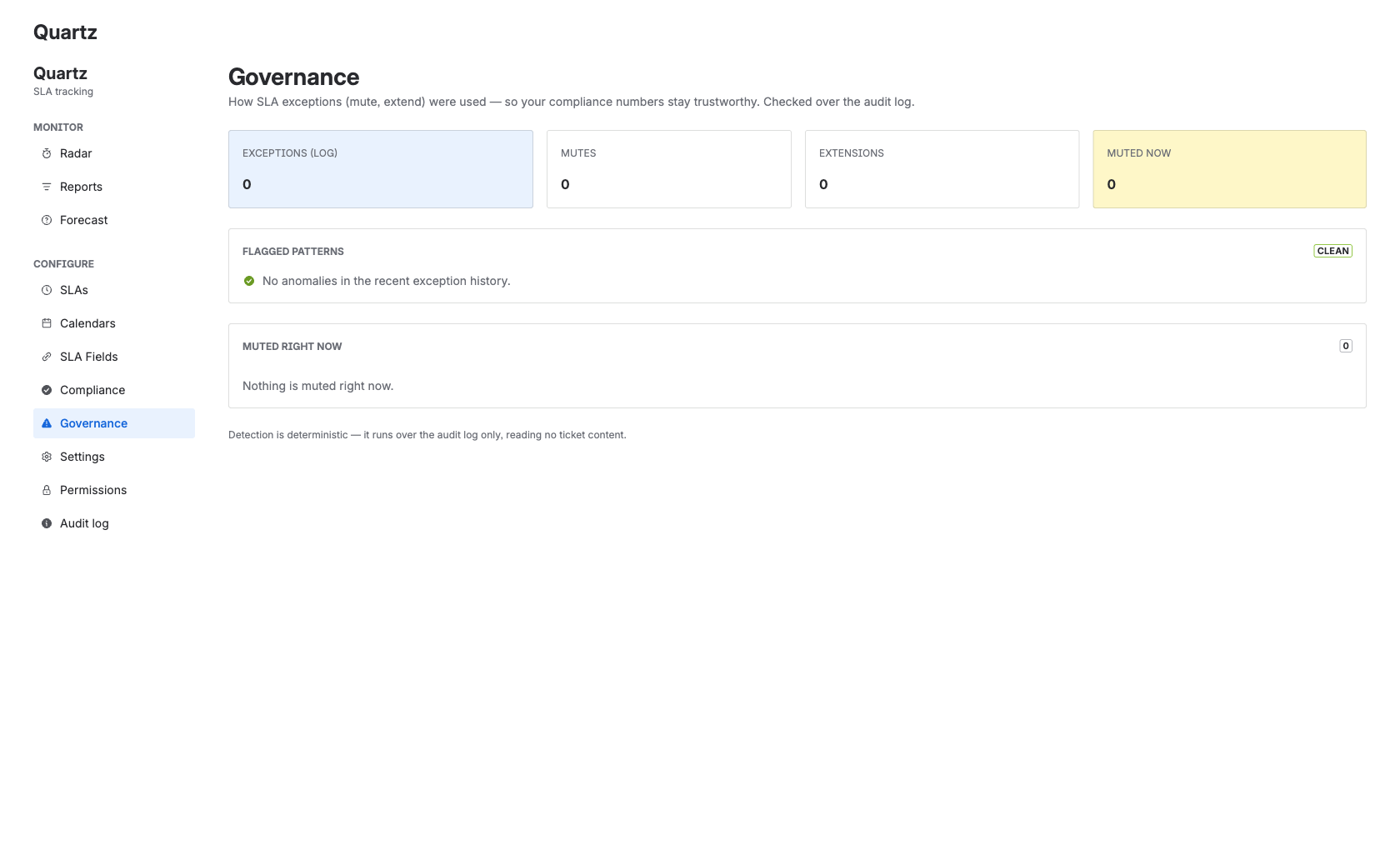Click the Compliance checkmark icon
The image size is (1400, 860).
pyautogui.click(x=47, y=390)
